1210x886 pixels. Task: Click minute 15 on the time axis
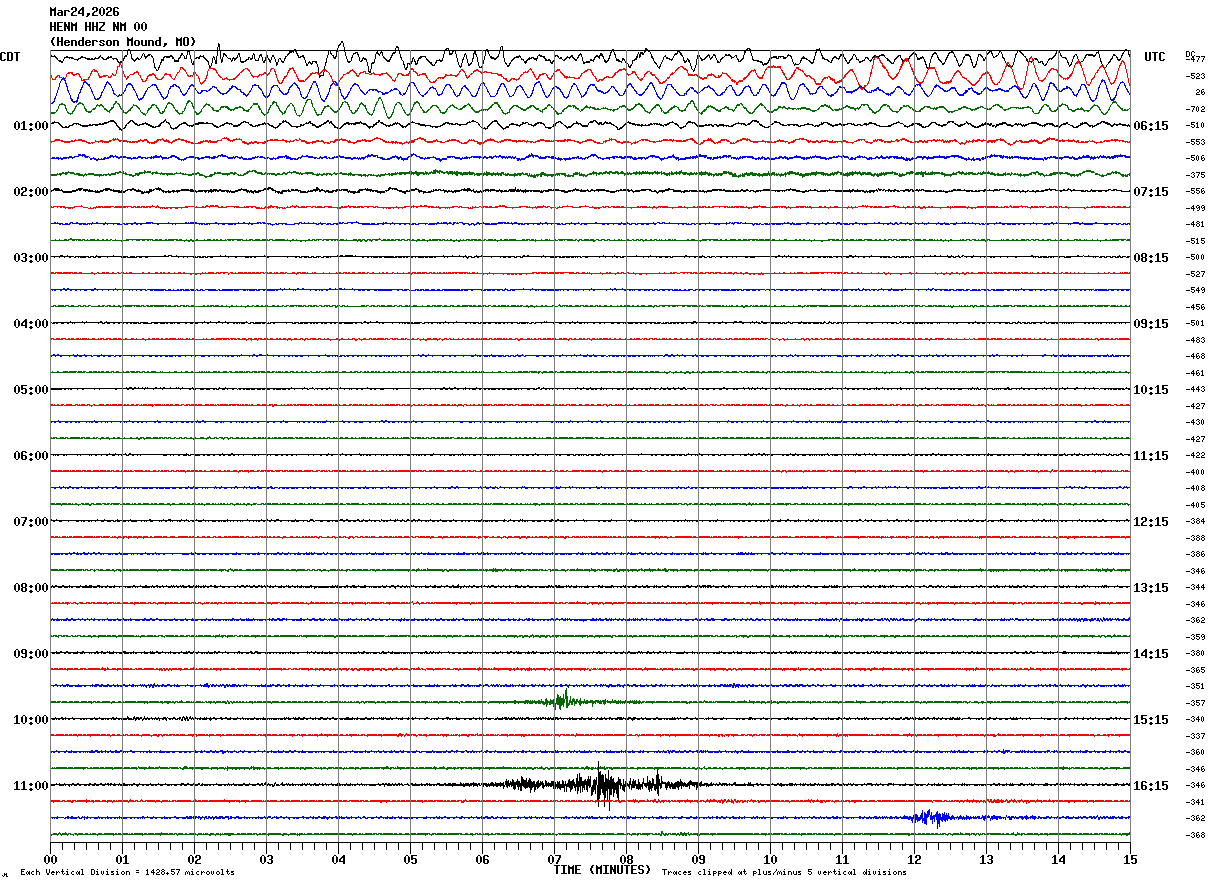[1130, 859]
